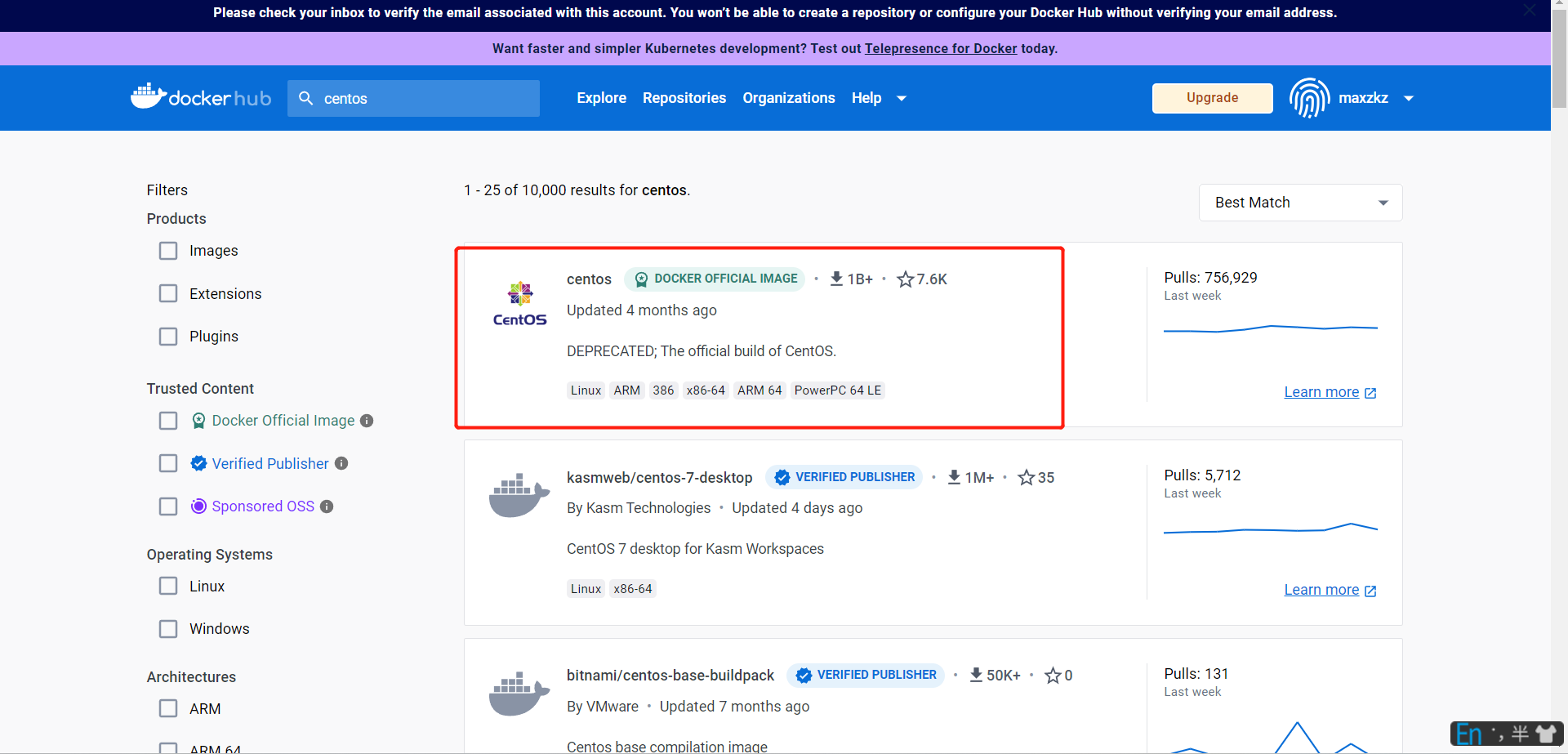Click external link icon on centos Learn more
The width and height of the screenshot is (1568, 754).
[x=1370, y=393]
